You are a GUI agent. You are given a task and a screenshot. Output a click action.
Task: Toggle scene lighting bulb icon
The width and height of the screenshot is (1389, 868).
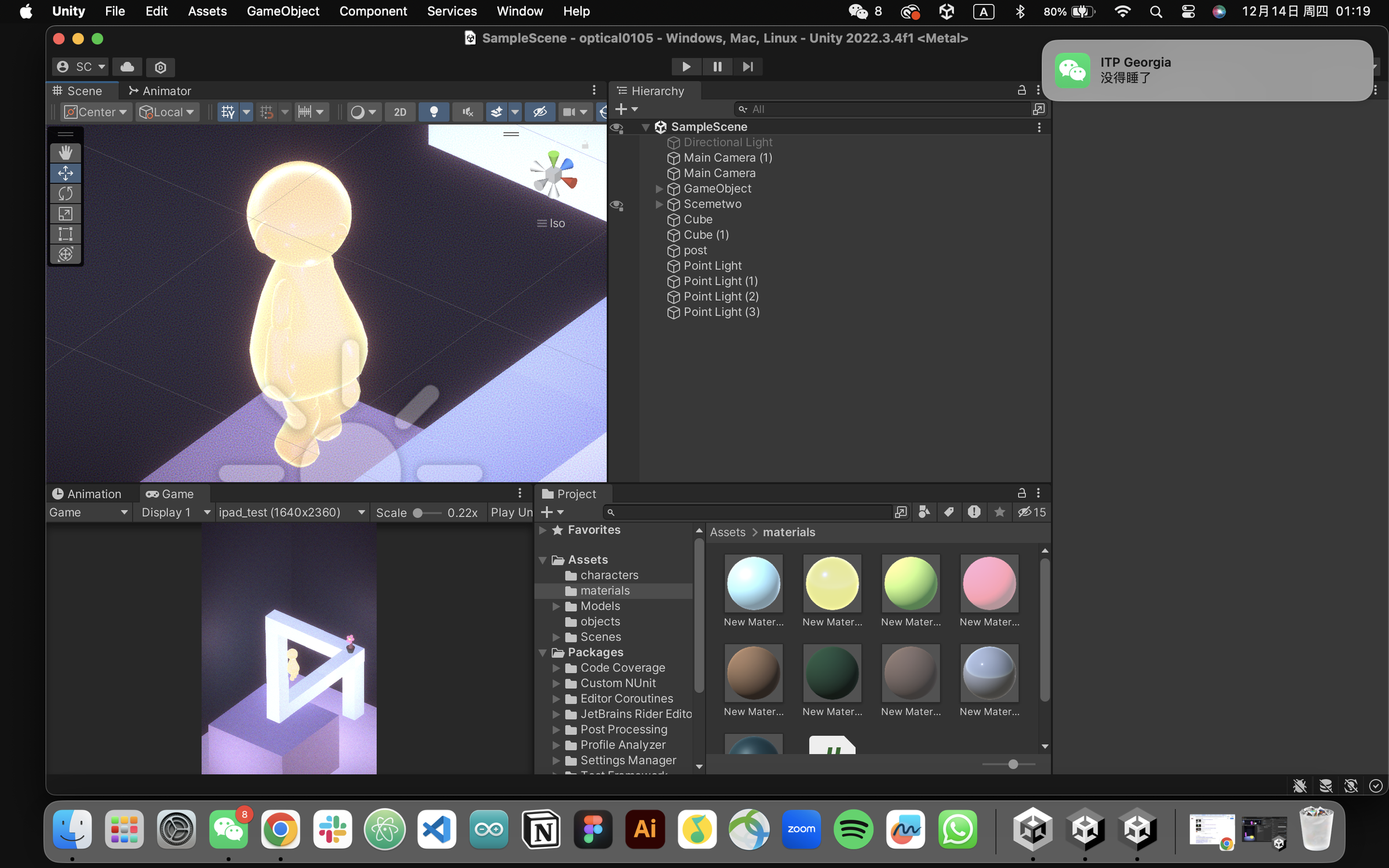(x=434, y=112)
